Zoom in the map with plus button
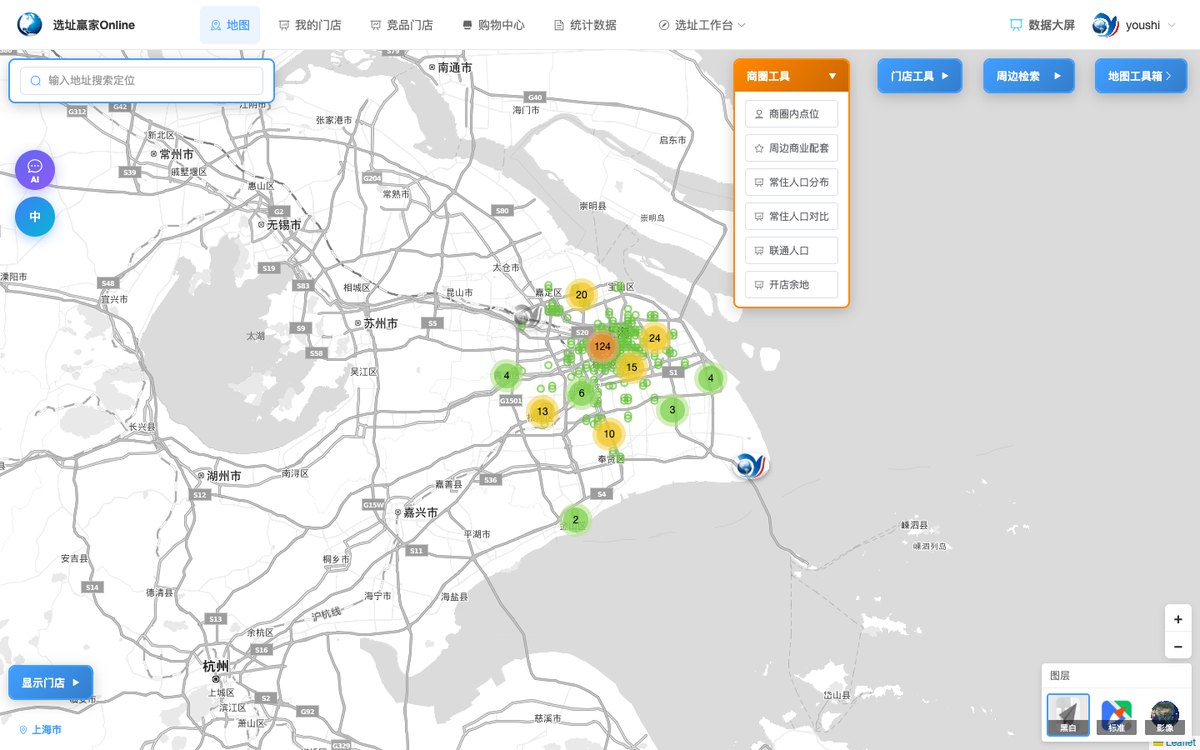This screenshot has height=750, width=1200. click(x=1178, y=619)
